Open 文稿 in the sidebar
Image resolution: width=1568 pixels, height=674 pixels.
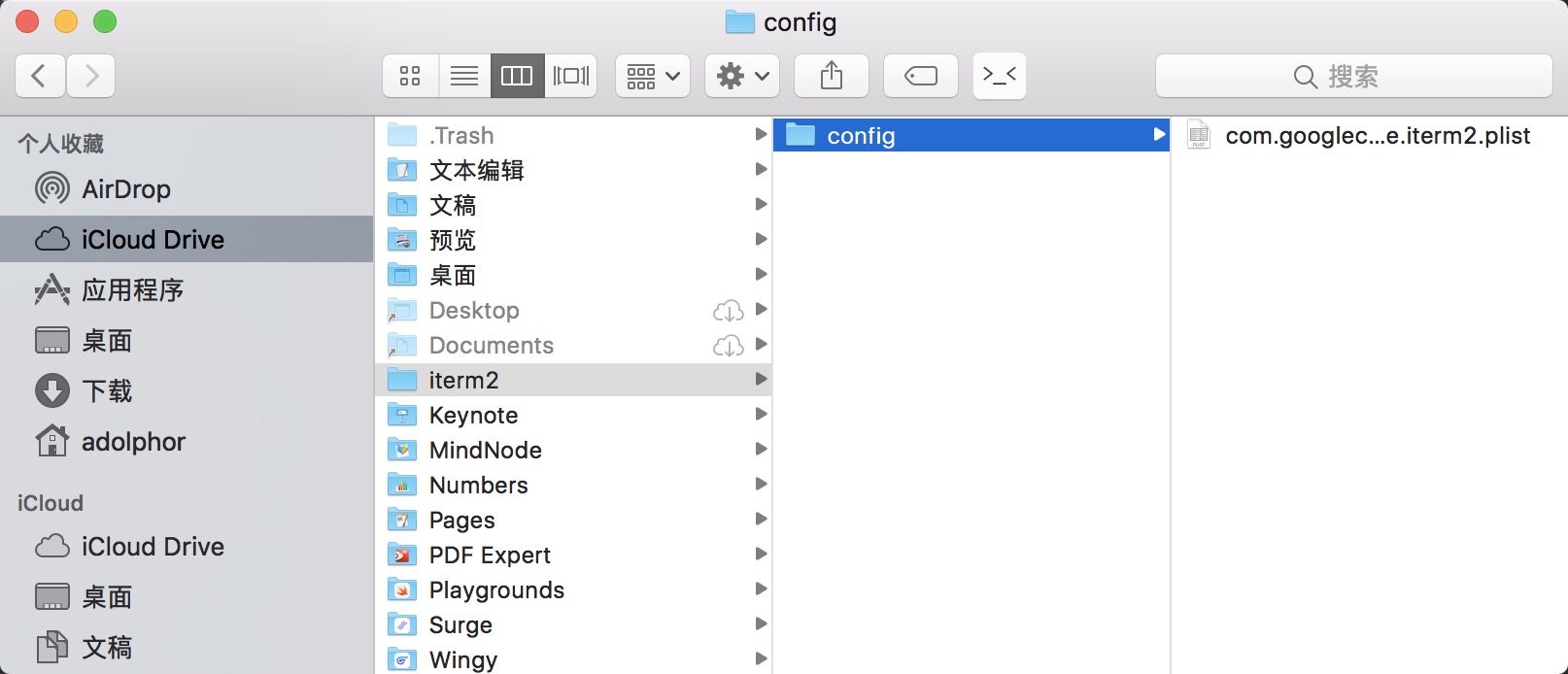point(187,647)
